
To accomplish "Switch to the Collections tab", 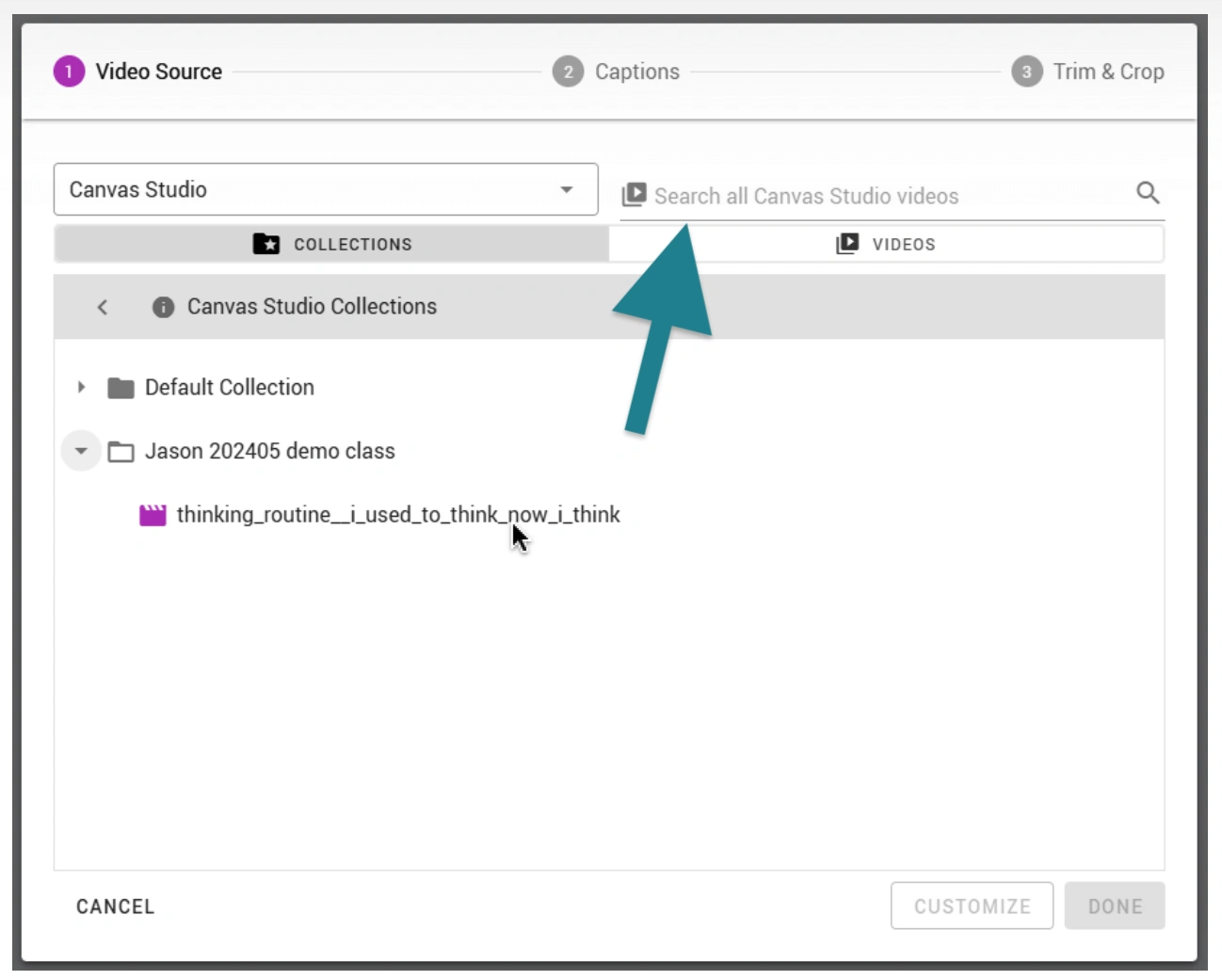I will coord(331,244).
